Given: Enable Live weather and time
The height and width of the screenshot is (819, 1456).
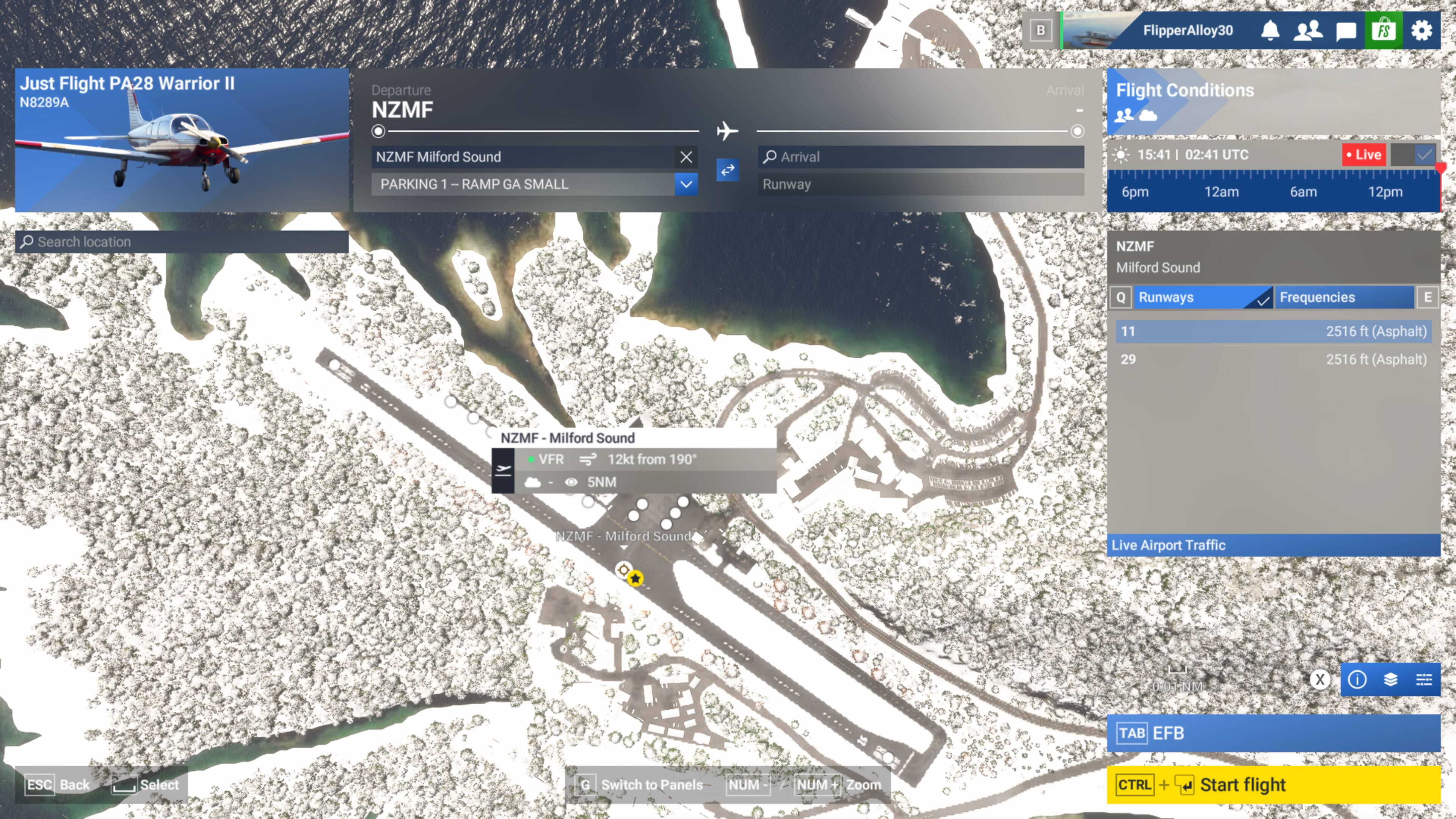Looking at the screenshot, I should [1364, 154].
